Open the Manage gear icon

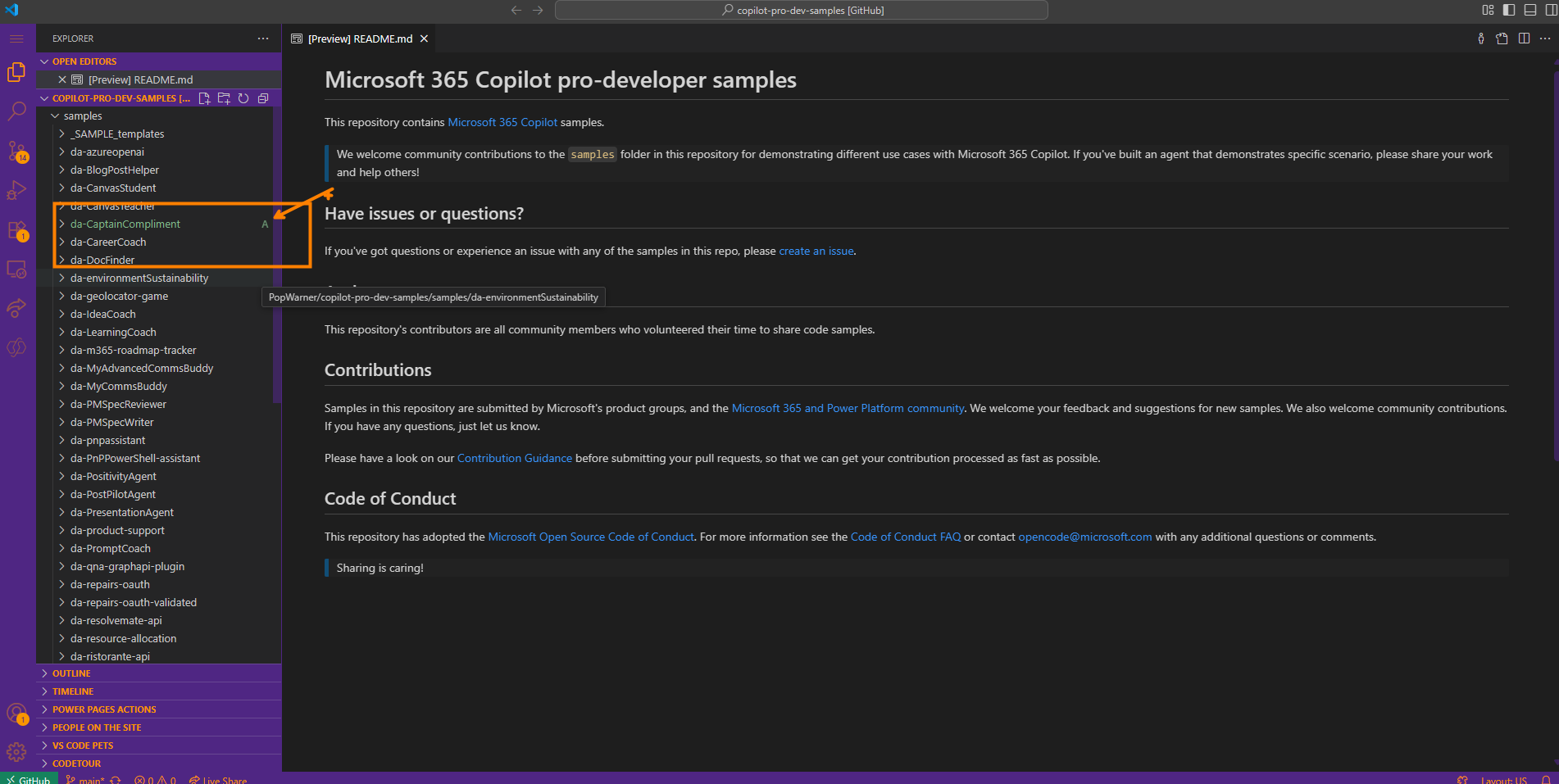pos(16,752)
